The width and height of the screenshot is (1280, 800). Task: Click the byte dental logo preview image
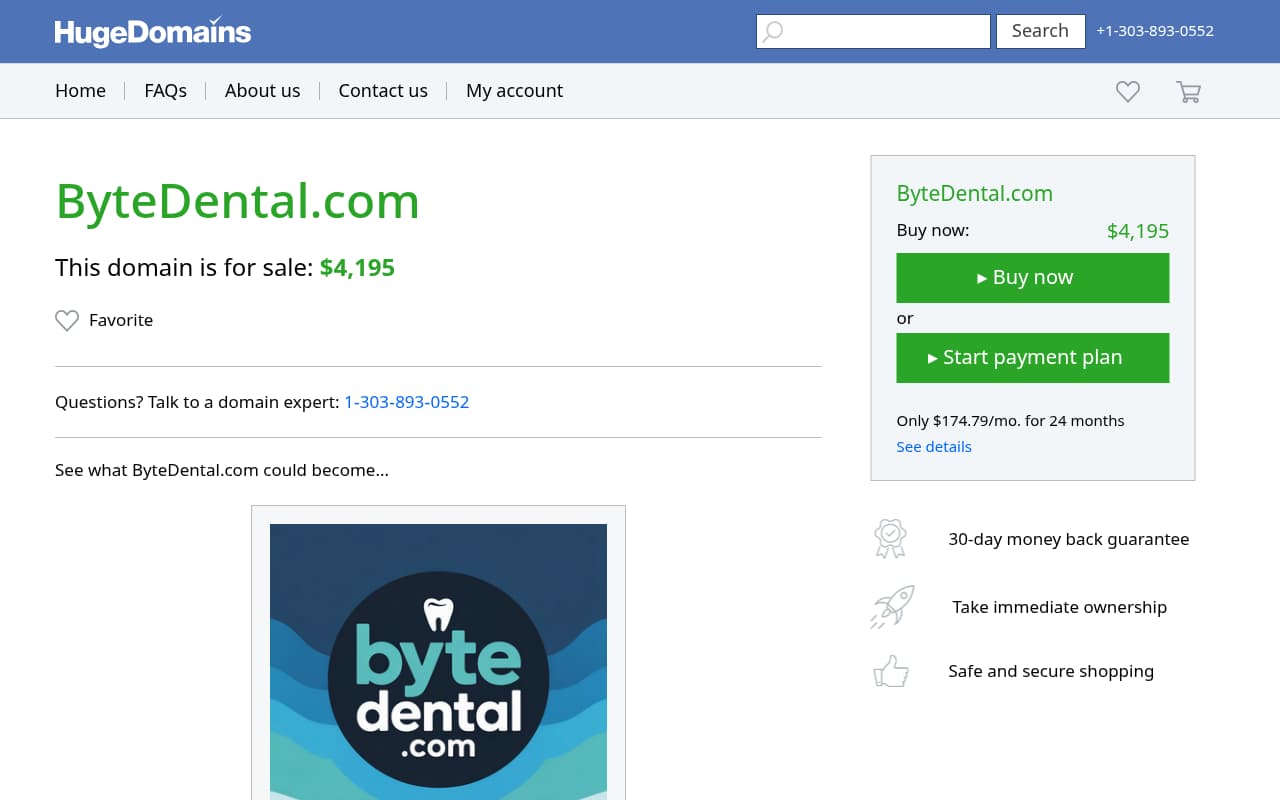click(x=438, y=661)
